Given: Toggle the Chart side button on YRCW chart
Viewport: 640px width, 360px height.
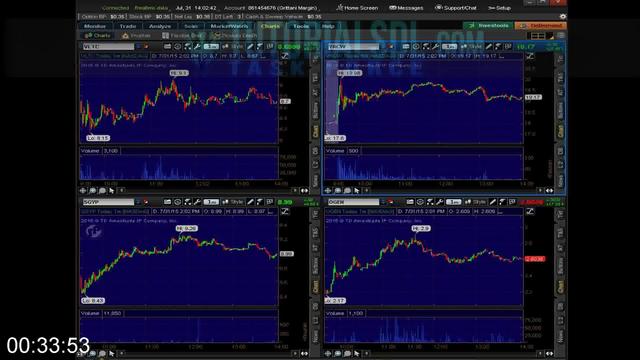Looking at the screenshot, I should [560, 131].
